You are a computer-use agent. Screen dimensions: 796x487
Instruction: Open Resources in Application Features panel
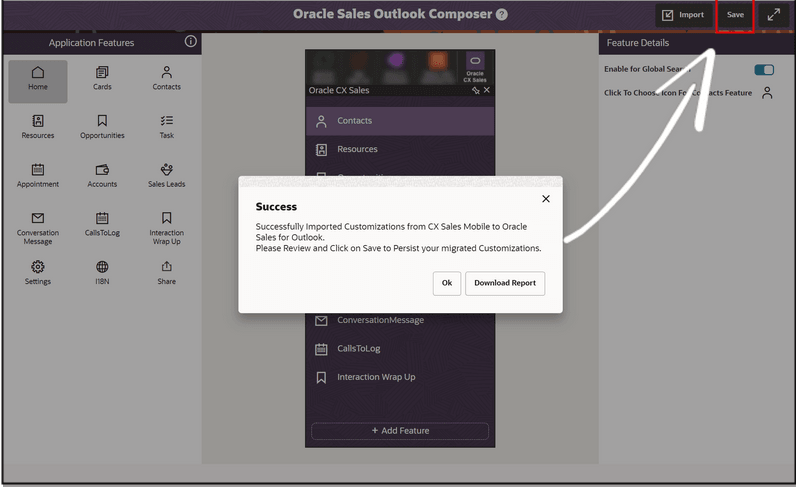click(38, 127)
